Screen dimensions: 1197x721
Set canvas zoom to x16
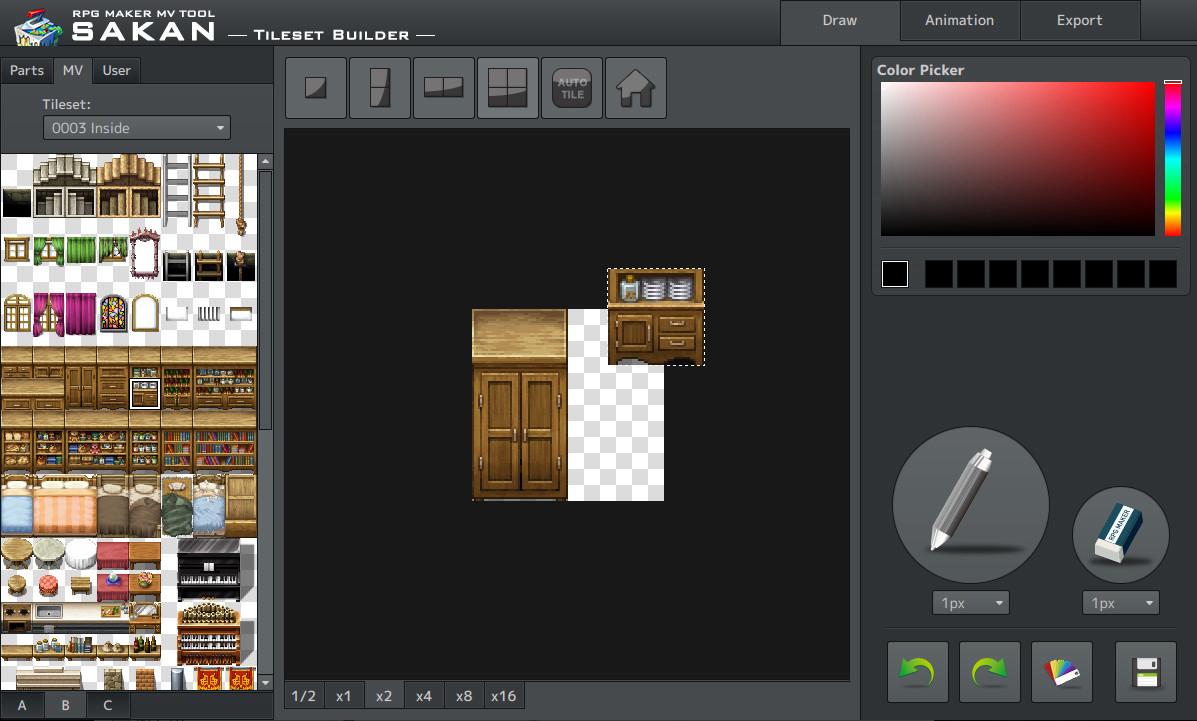503,695
